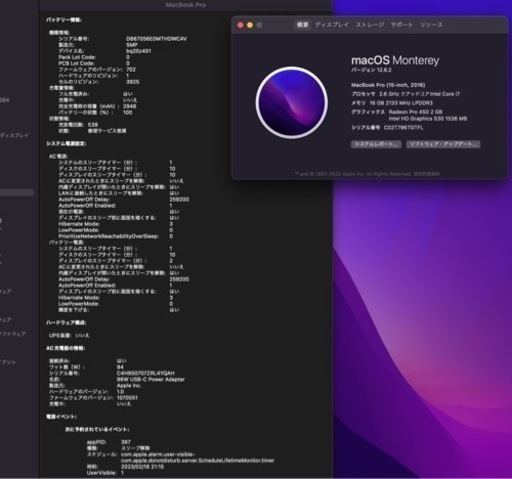Select charger serial C4H950707ZRL4YQAH

(146, 373)
